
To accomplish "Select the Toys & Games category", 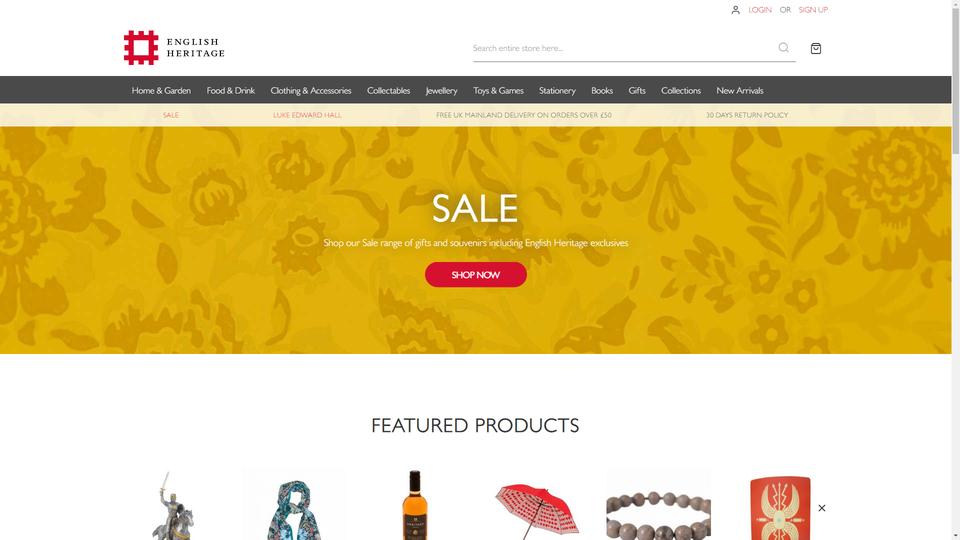I will click(x=498, y=91).
